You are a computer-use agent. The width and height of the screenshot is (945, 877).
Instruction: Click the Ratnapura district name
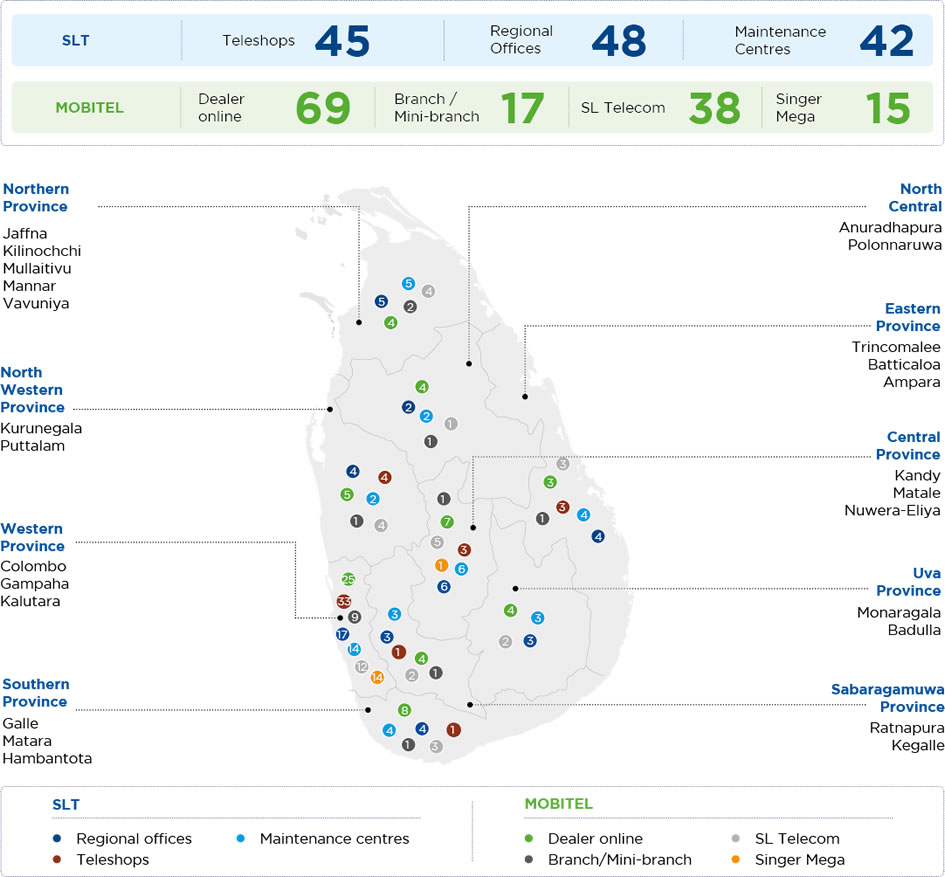[907, 728]
